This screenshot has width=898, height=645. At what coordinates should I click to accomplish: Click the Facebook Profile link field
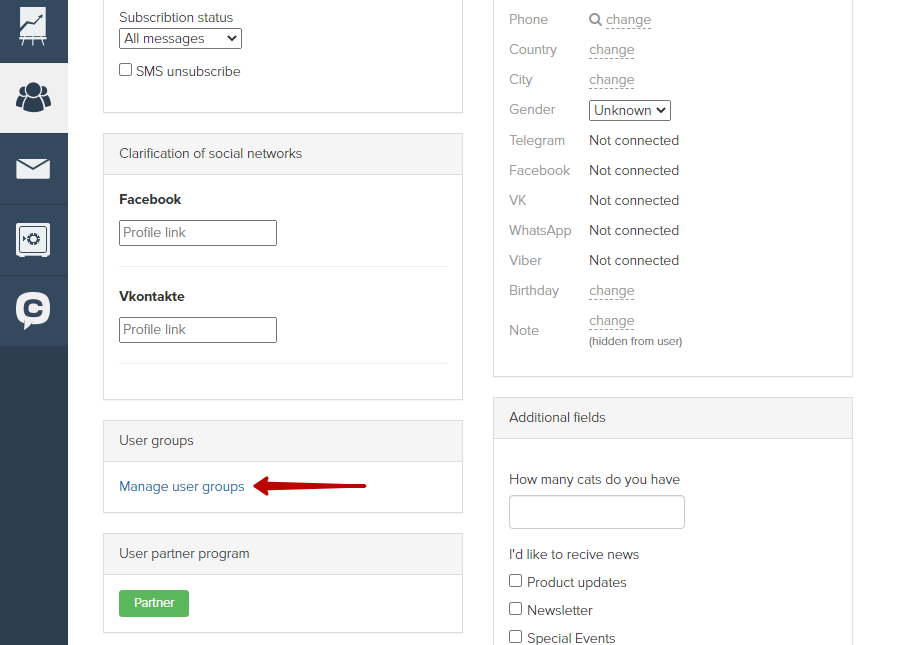pyautogui.click(x=198, y=233)
